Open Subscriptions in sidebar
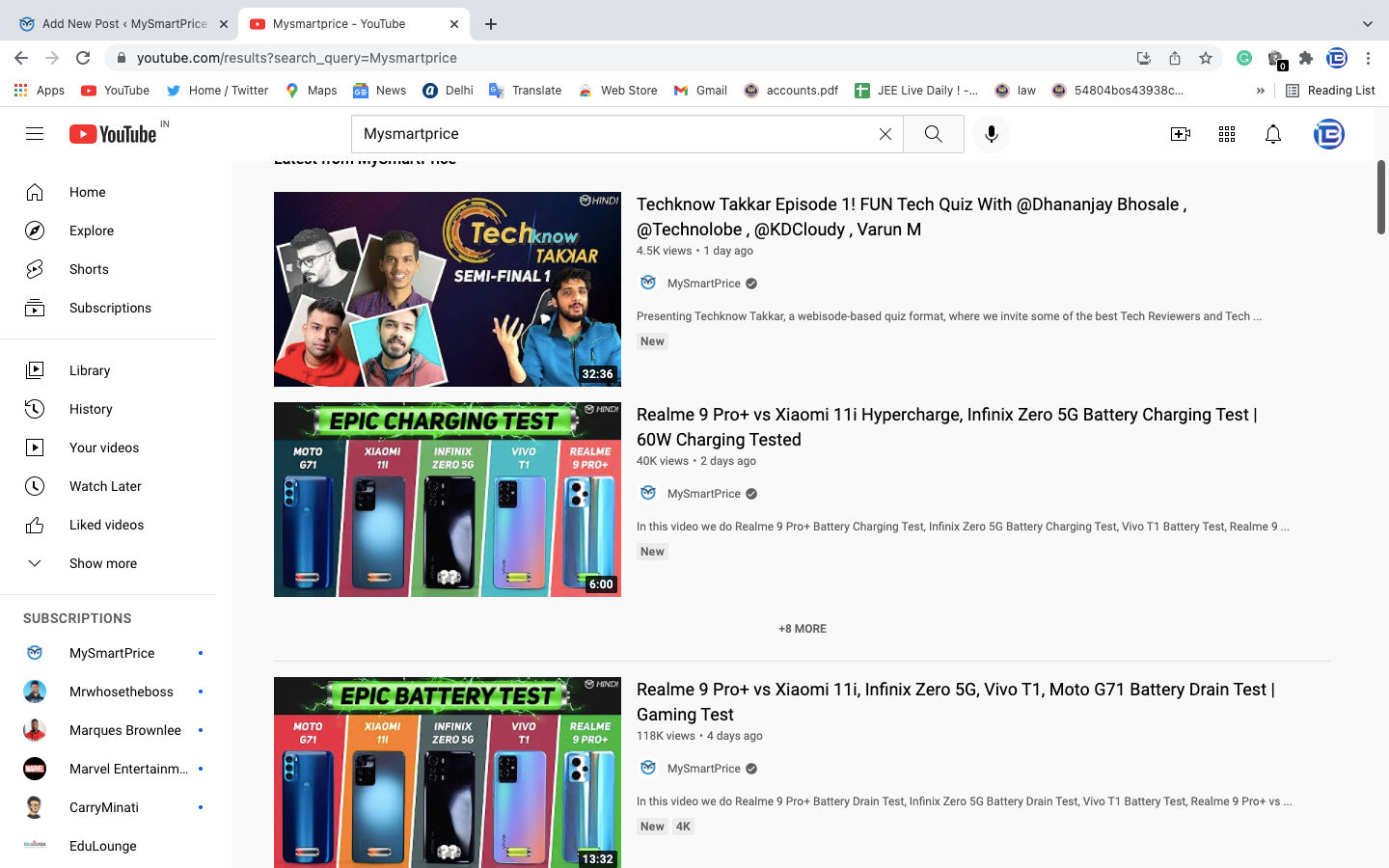The width and height of the screenshot is (1389, 868). click(108, 308)
